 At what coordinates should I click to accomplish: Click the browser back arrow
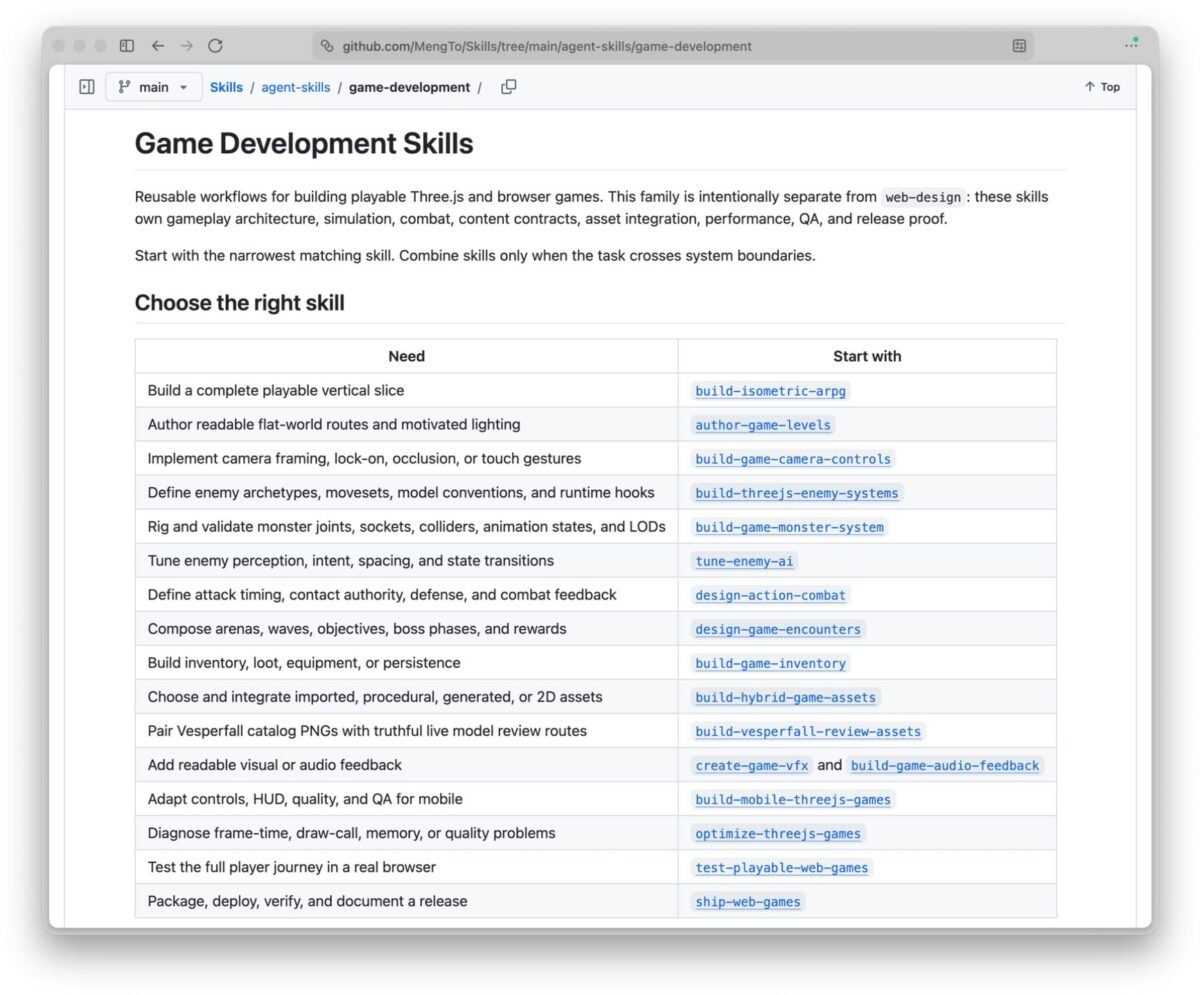tap(158, 46)
